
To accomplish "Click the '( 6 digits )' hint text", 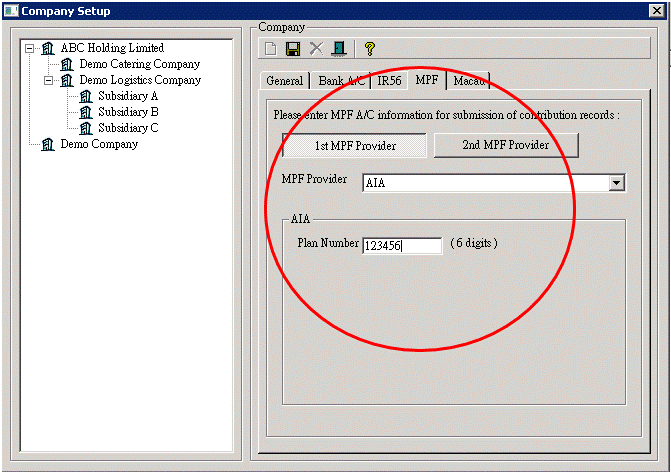I will tap(474, 243).
